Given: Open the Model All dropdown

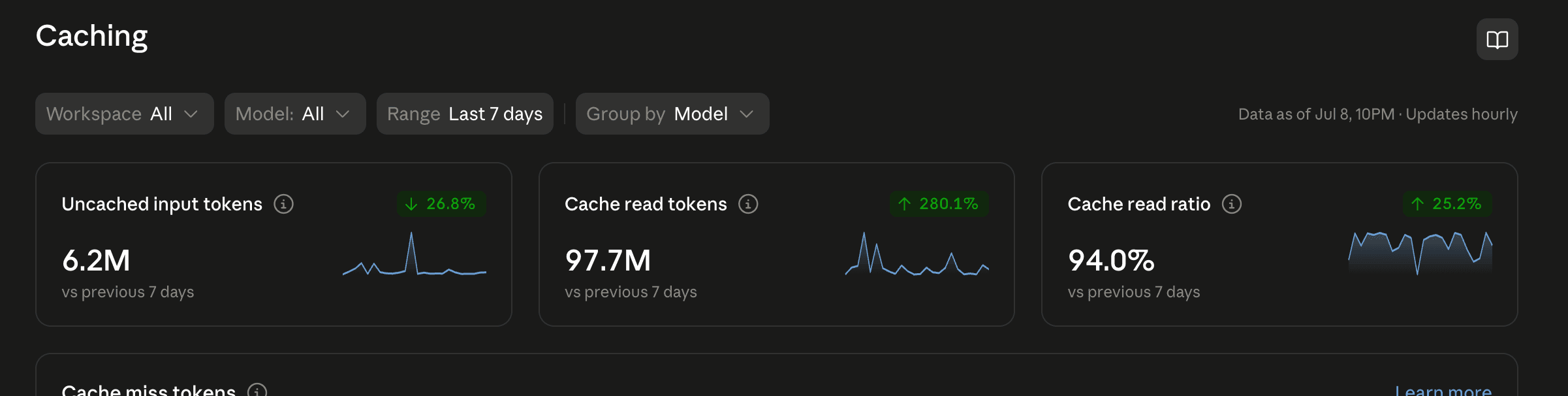Looking at the screenshot, I should click(x=295, y=114).
